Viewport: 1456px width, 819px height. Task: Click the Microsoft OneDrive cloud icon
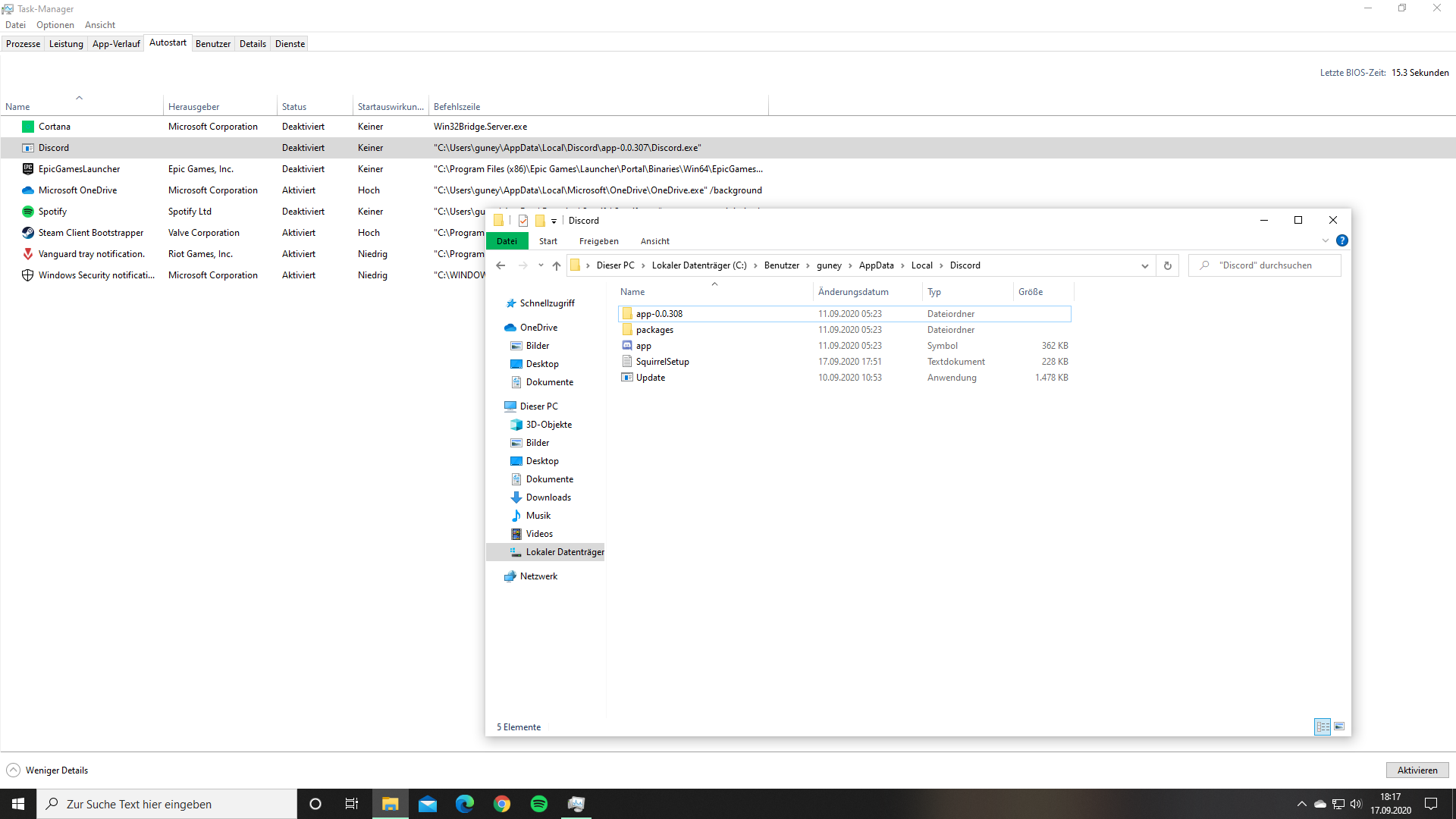pyautogui.click(x=28, y=190)
